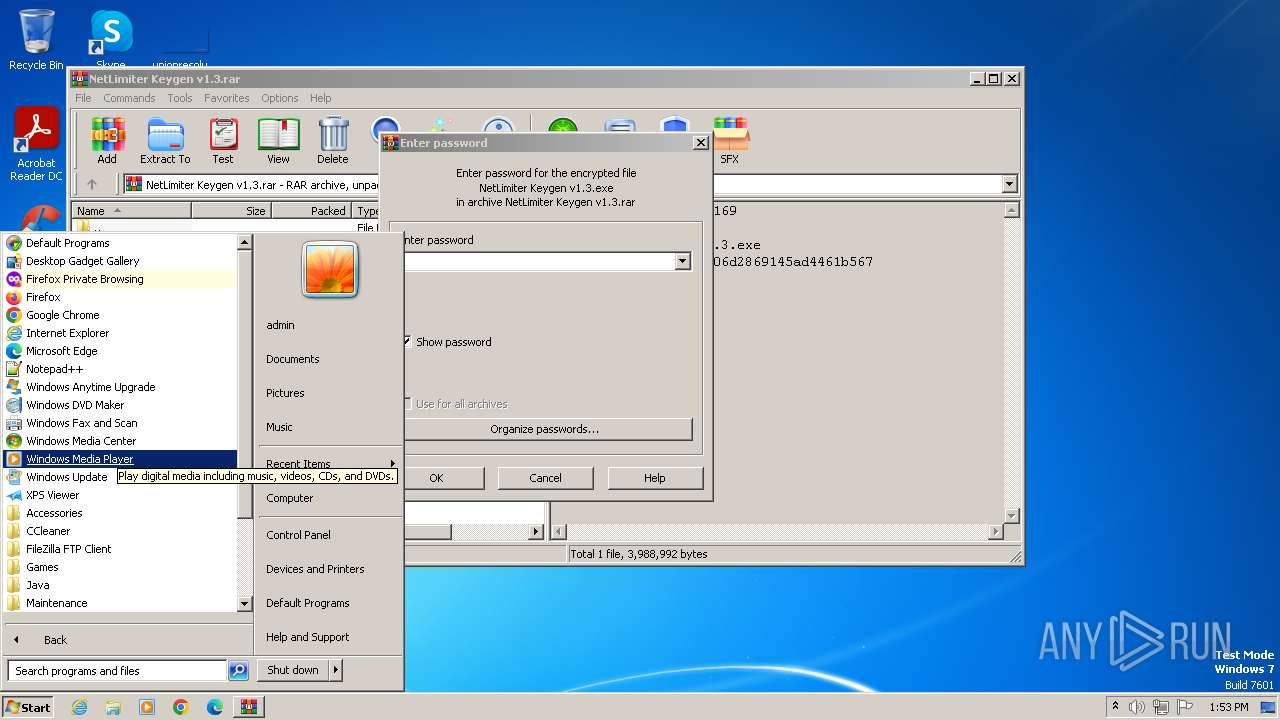
Task: Open Acrobat Reader DC desktop shortcut
Action: pyautogui.click(x=37, y=145)
